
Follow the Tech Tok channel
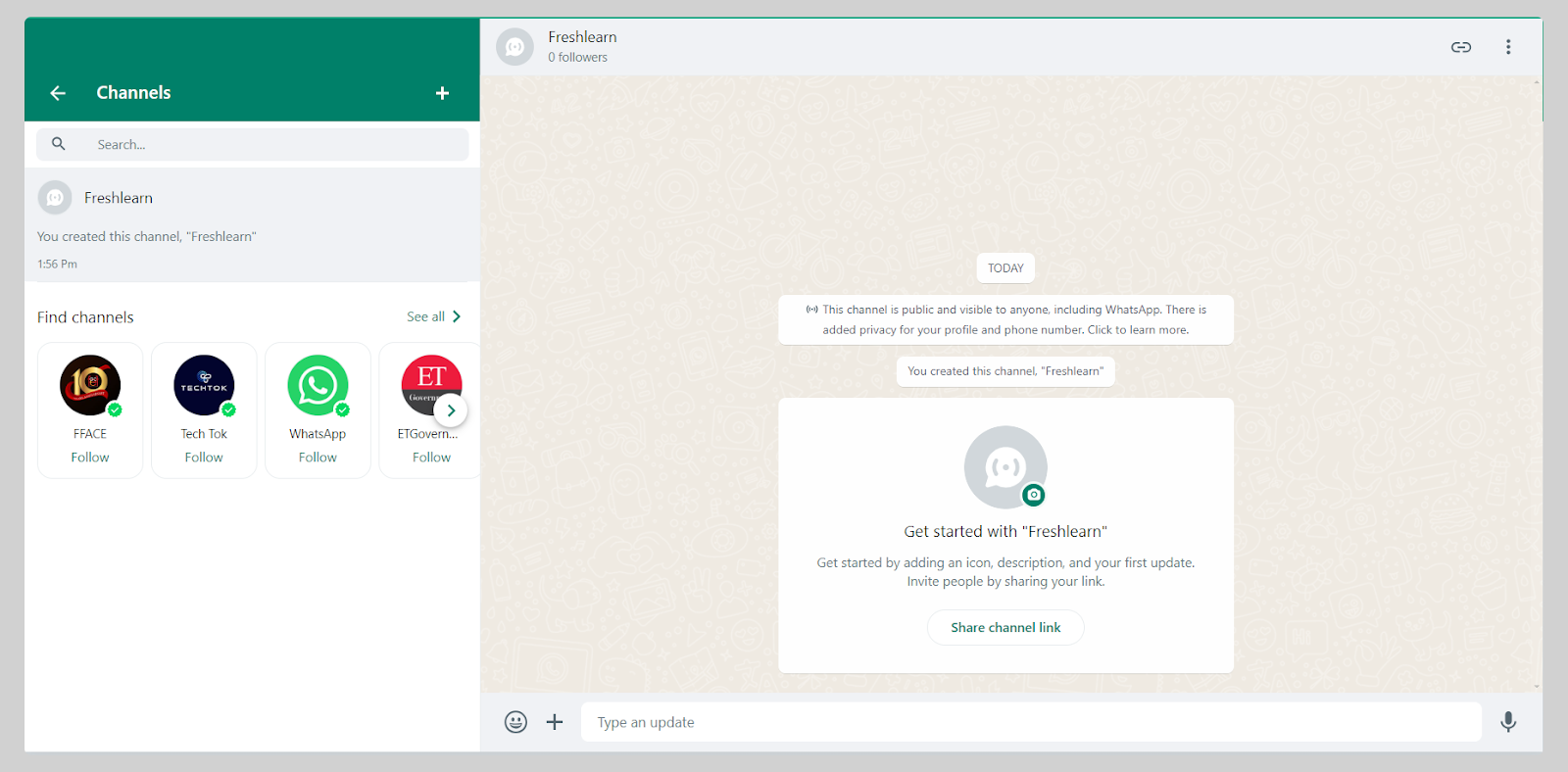coord(204,458)
